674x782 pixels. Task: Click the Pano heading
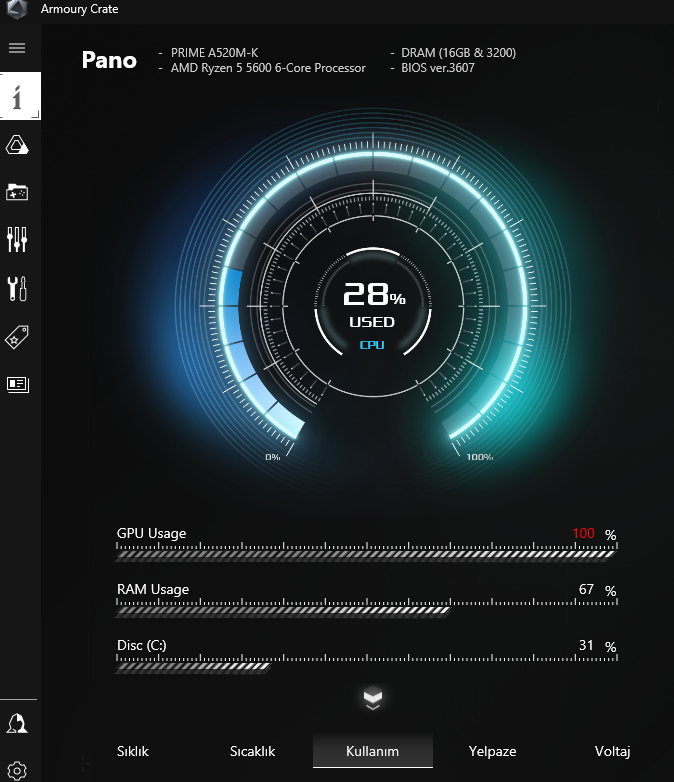(x=109, y=60)
